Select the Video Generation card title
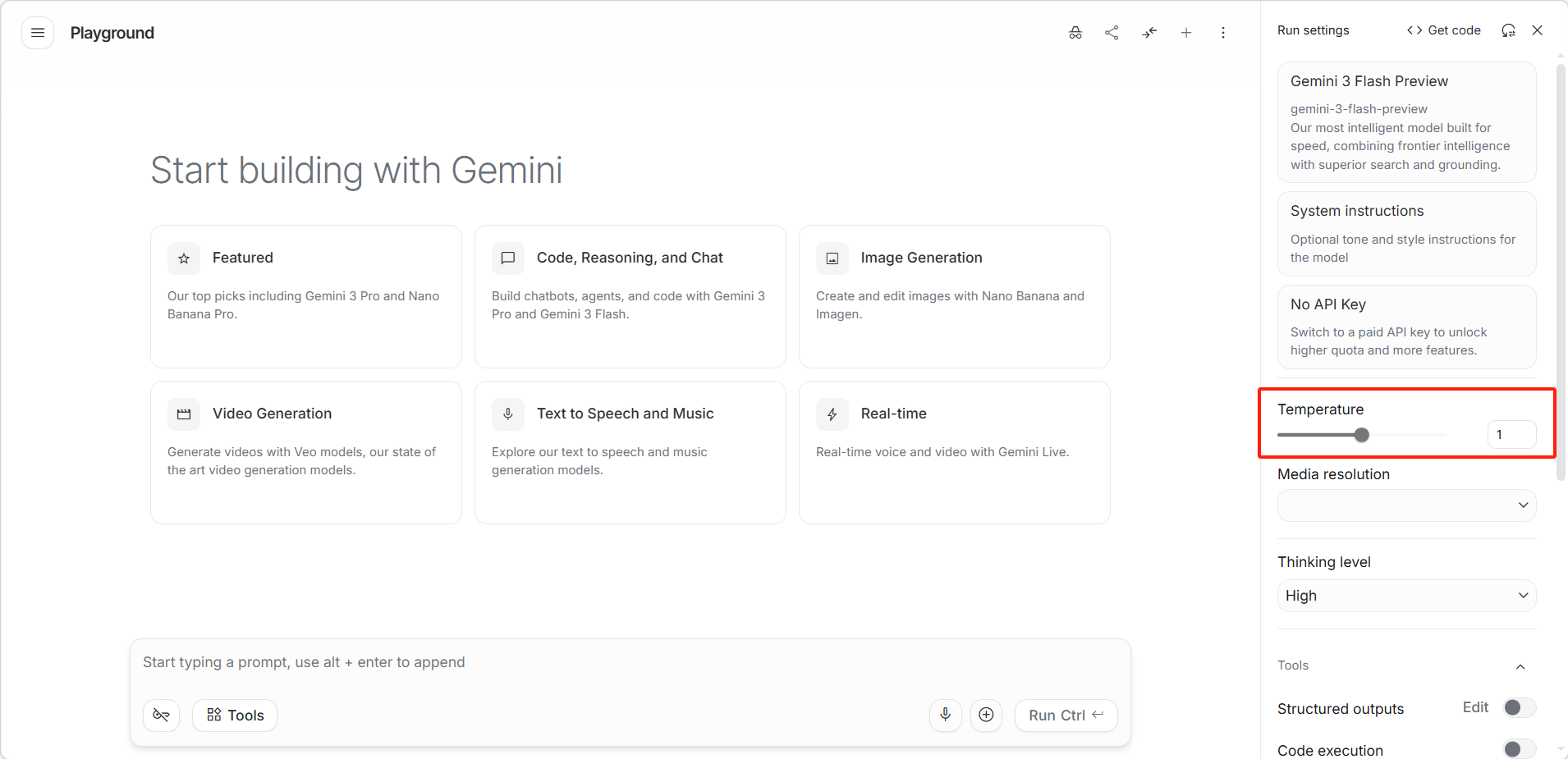 (272, 414)
